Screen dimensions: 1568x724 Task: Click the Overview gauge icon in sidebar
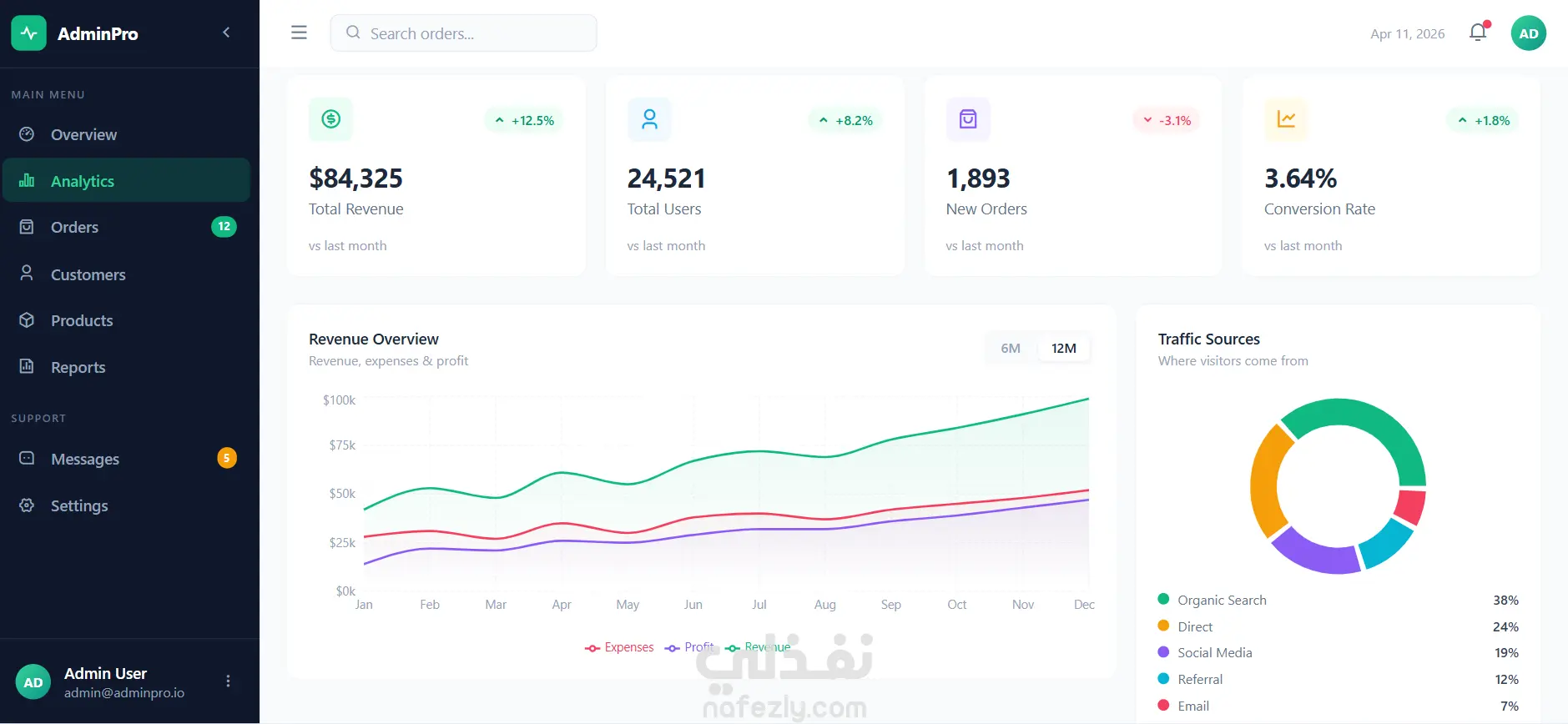pos(27,134)
